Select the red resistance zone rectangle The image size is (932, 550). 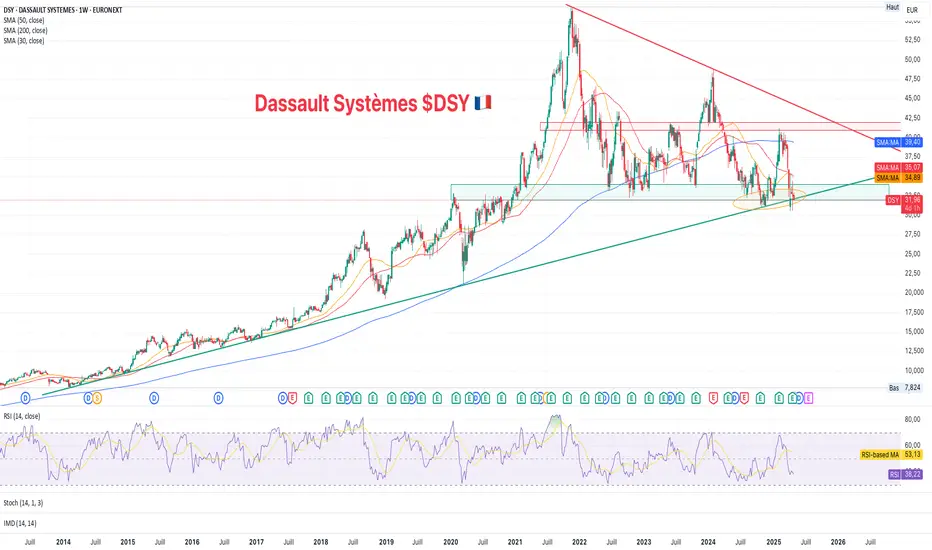pyautogui.click(x=720, y=126)
